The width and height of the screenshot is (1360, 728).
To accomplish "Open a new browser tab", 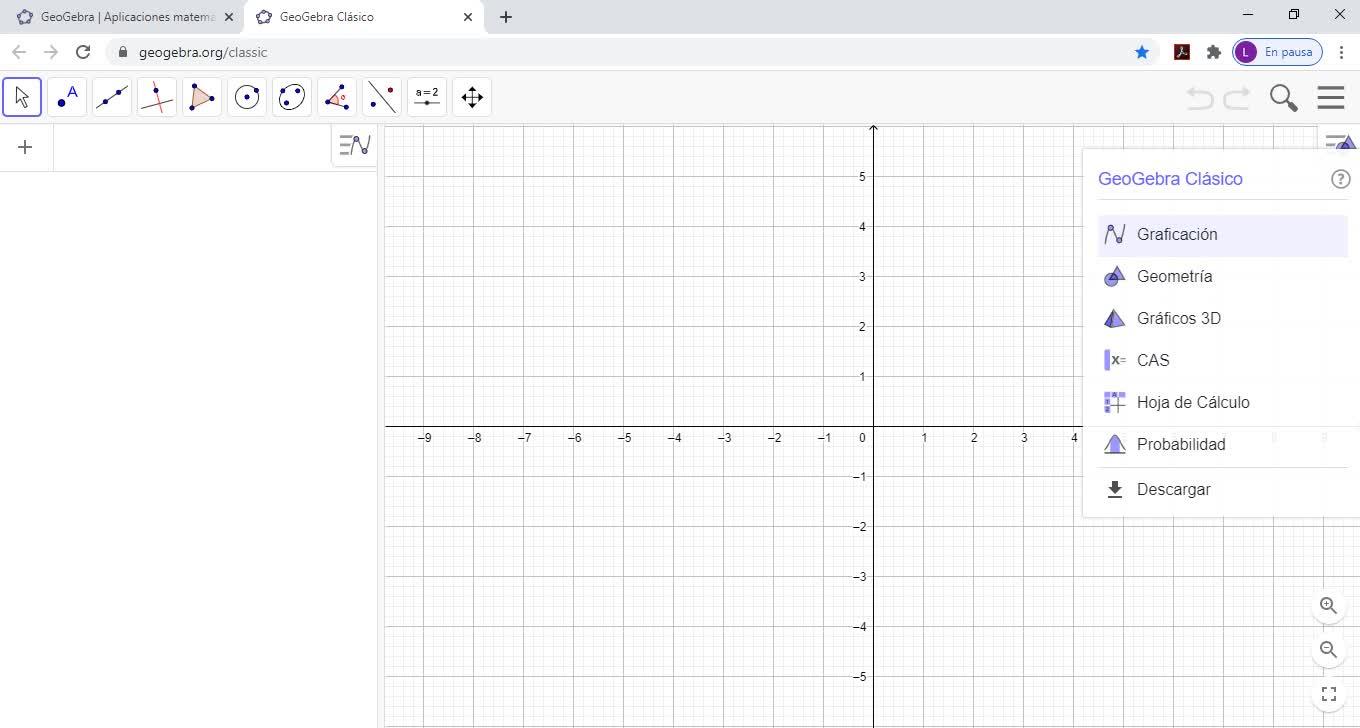I will 506,17.
